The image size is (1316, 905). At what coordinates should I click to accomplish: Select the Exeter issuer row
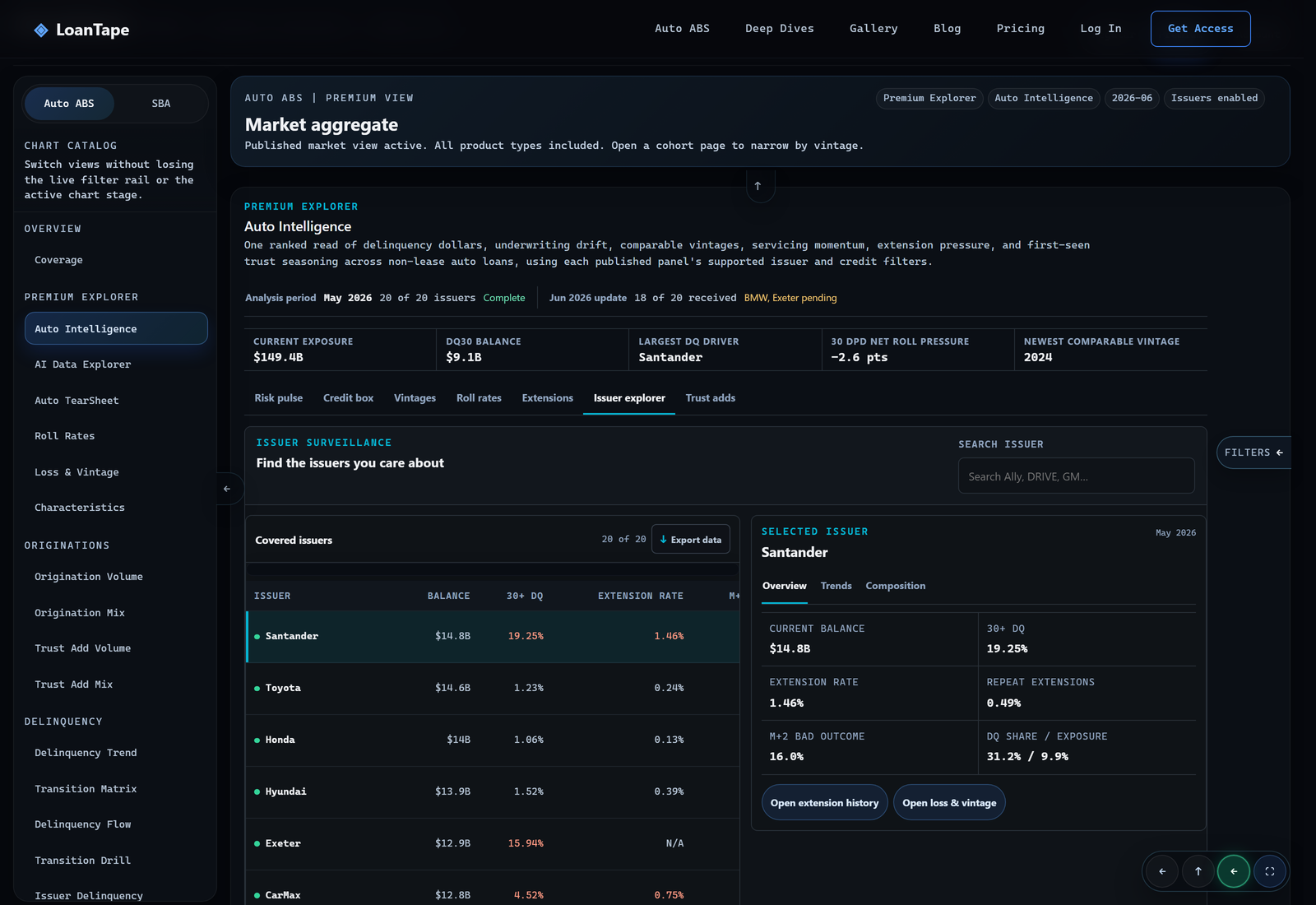point(493,844)
